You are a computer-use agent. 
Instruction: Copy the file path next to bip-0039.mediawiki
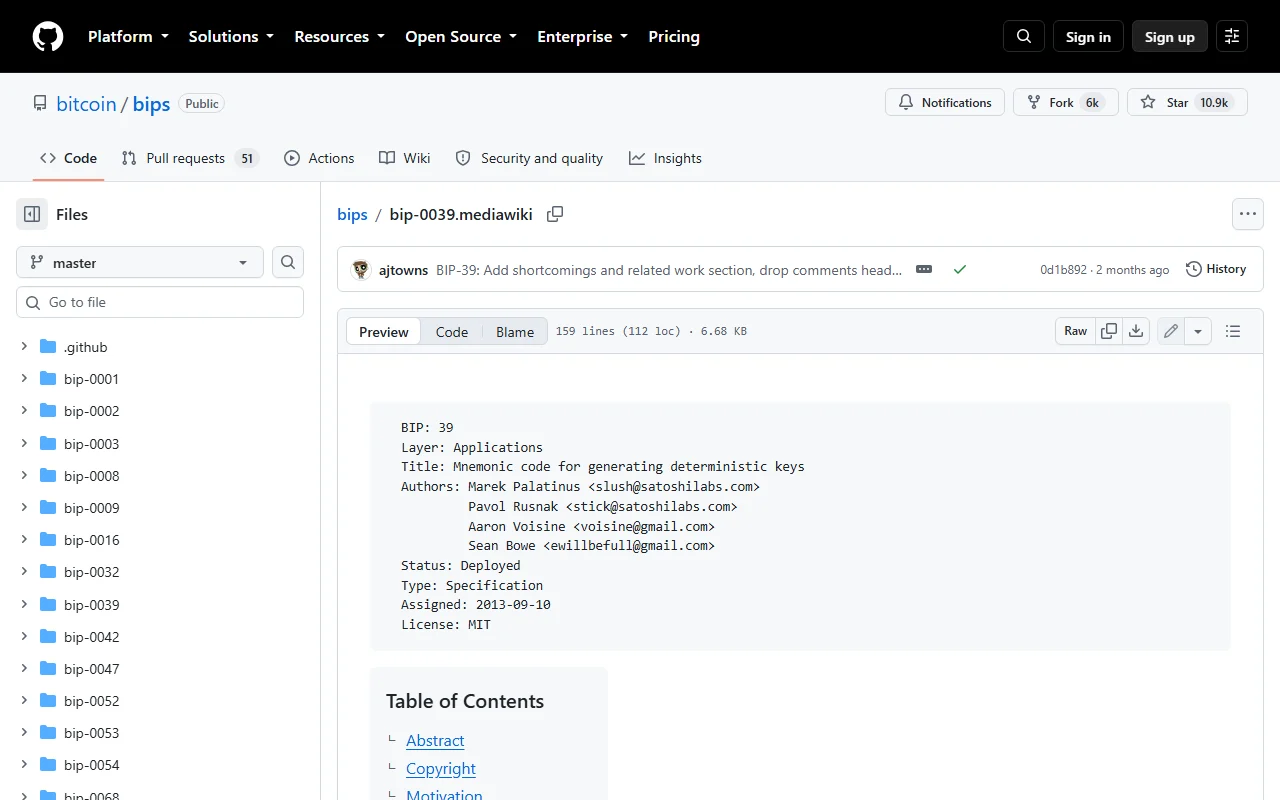click(x=555, y=214)
